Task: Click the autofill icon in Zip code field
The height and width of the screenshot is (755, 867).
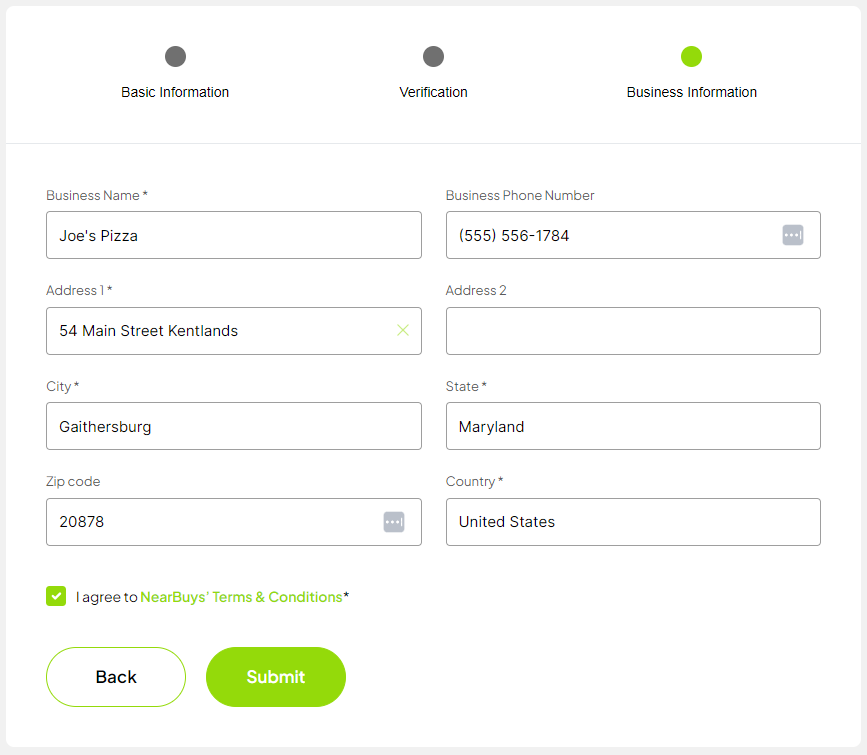Action: 394,522
